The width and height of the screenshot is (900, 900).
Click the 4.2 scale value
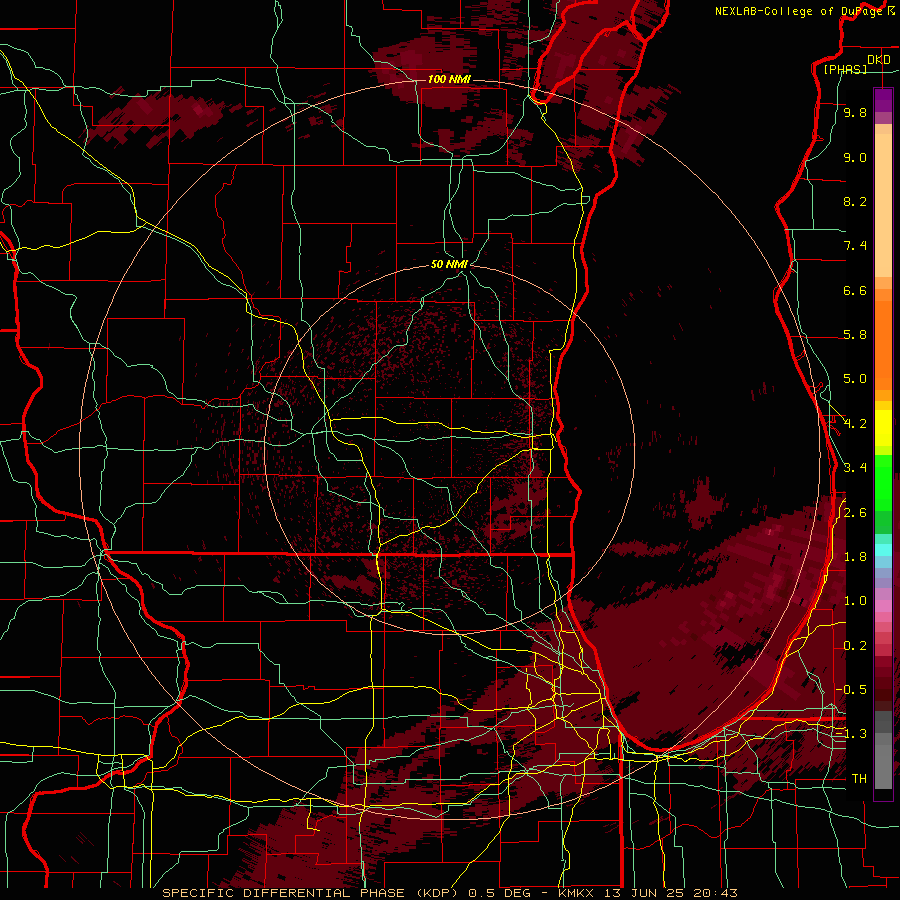(x=855, y=424)
